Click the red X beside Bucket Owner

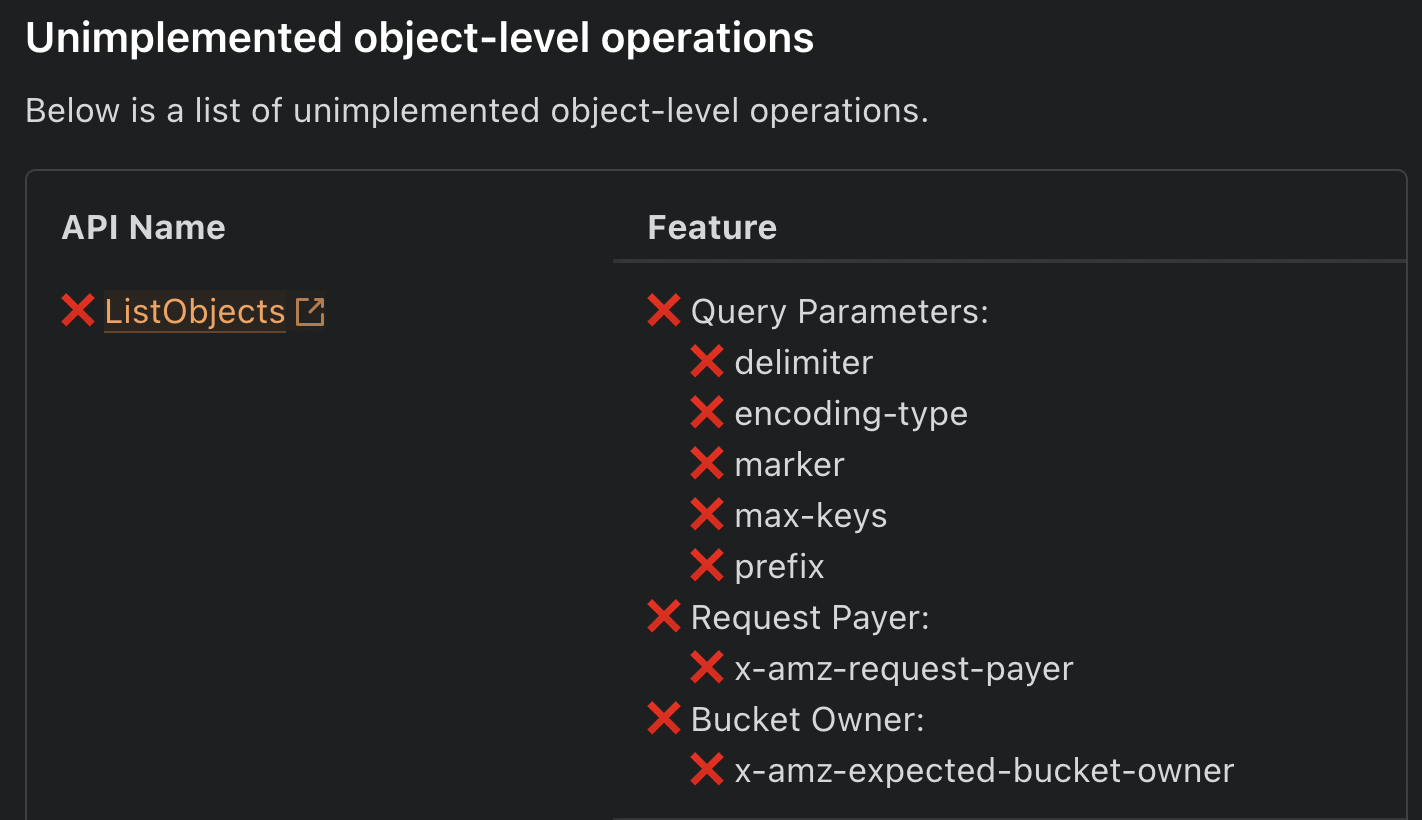(664, 719)
